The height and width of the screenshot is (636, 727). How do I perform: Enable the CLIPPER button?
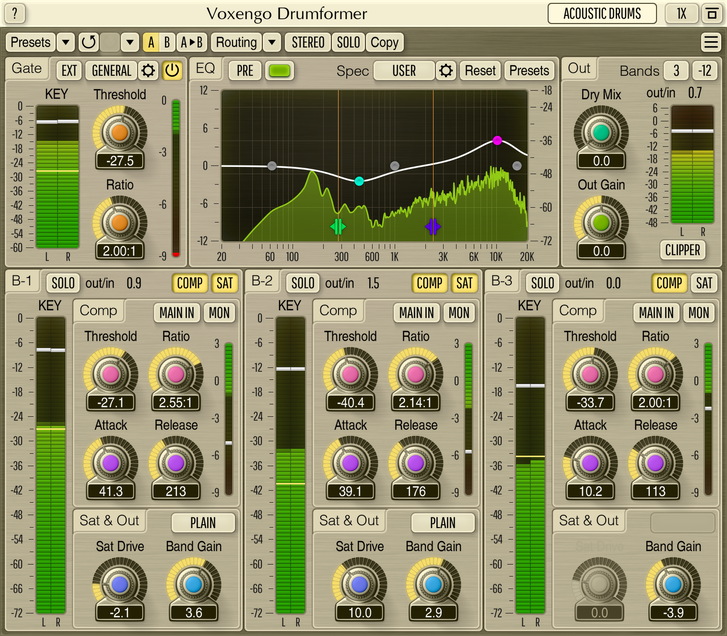tap(682, 250)
